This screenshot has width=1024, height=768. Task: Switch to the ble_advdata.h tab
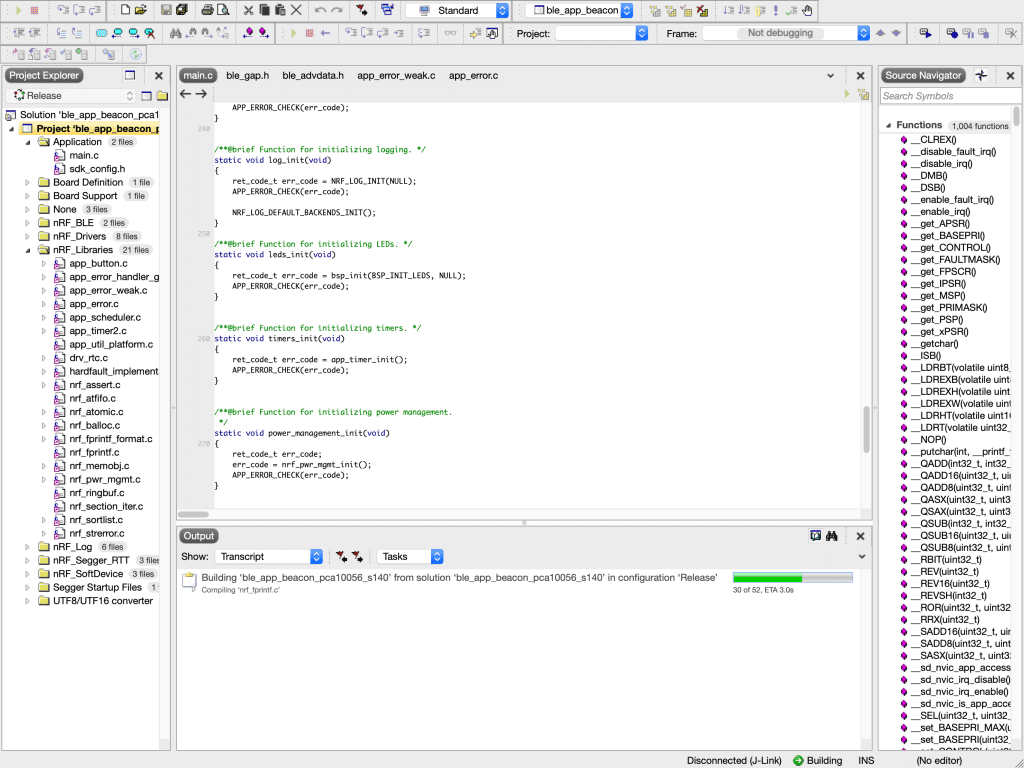point(313,75)
